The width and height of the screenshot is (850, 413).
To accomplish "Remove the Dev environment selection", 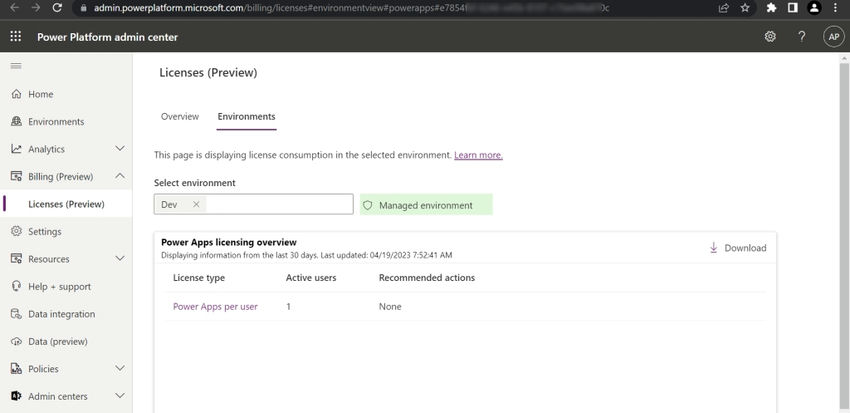I will [196, 204].
